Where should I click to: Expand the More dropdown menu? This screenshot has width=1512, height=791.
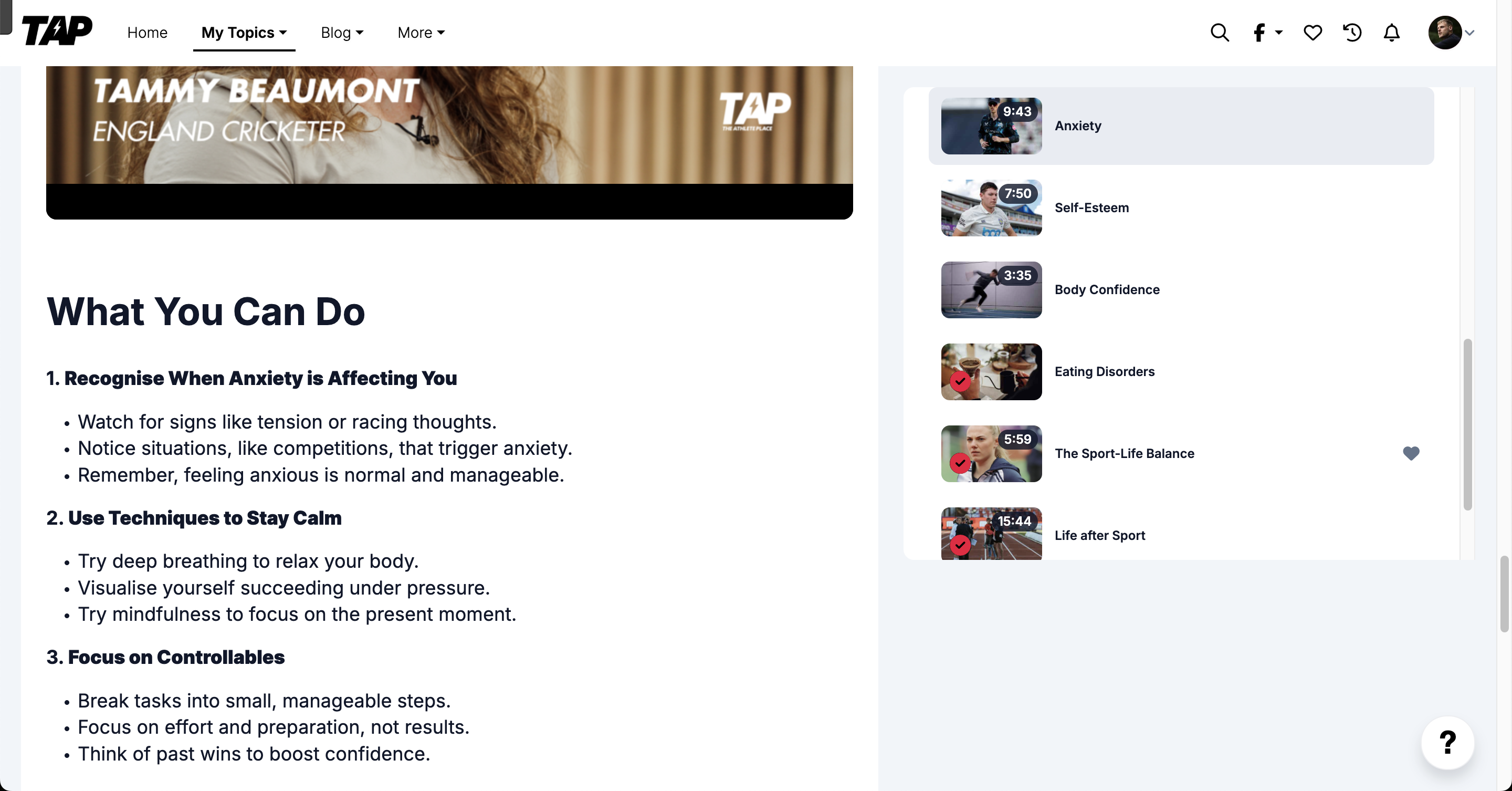click(419, 32)
